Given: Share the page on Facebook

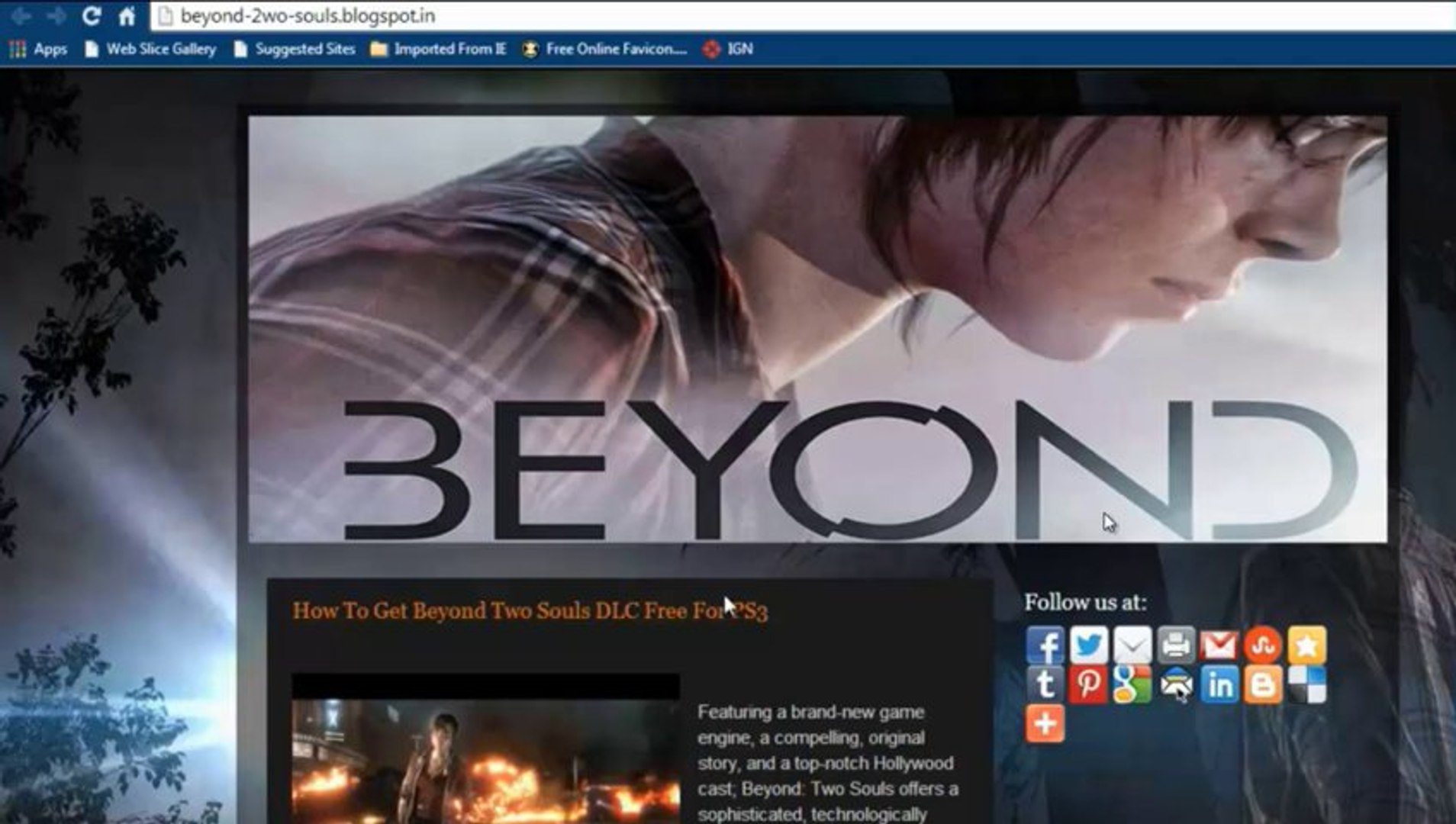Looking at the screenshot, I should (x=1045, y=645).
